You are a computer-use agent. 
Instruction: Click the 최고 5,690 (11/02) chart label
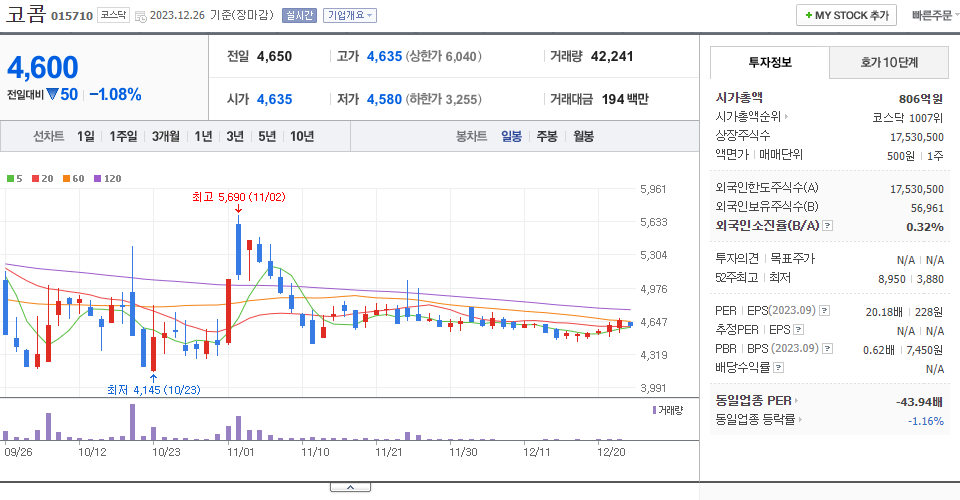click(239, 197)
